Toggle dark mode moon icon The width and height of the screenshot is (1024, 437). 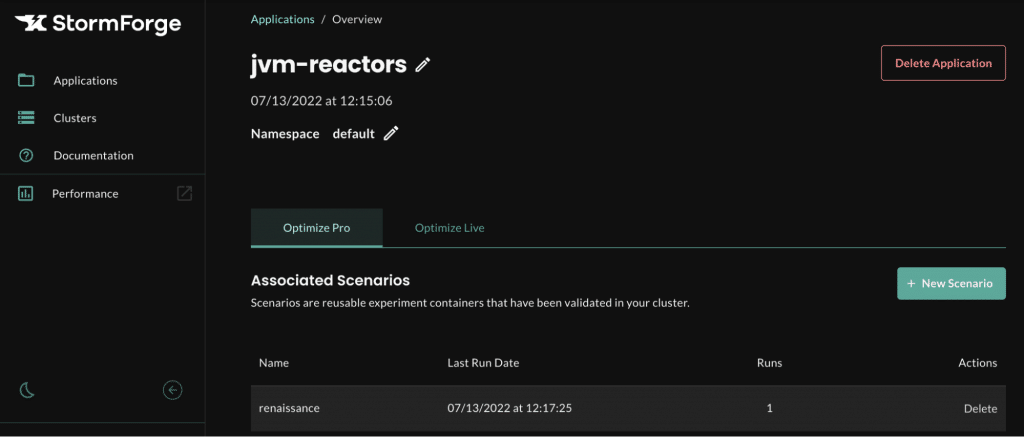pos(27,391)
